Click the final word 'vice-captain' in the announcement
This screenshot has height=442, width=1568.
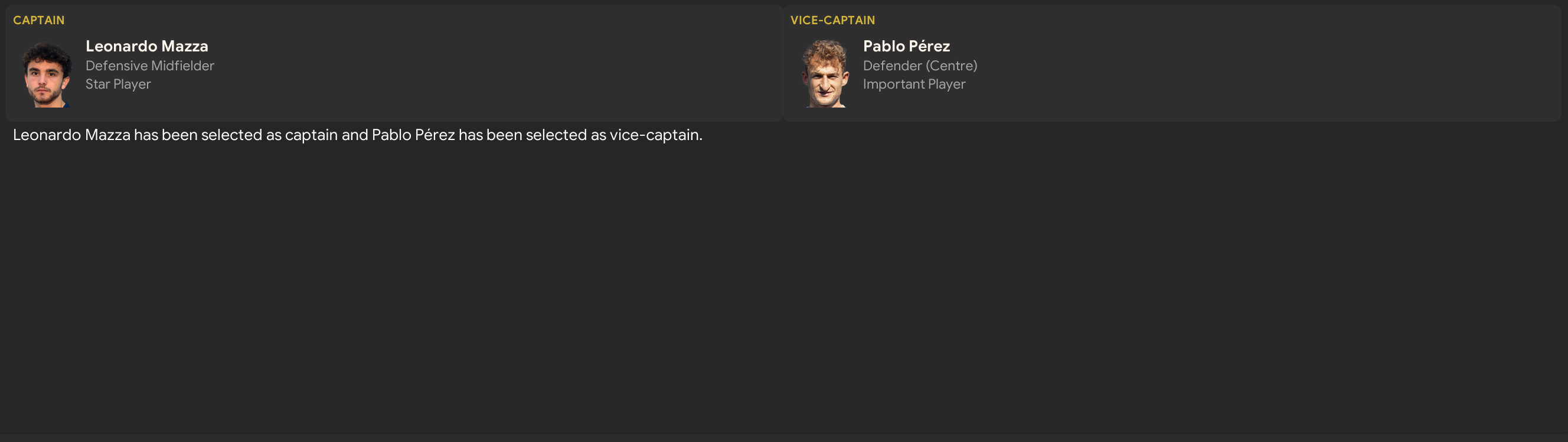(x=654, y=135)
